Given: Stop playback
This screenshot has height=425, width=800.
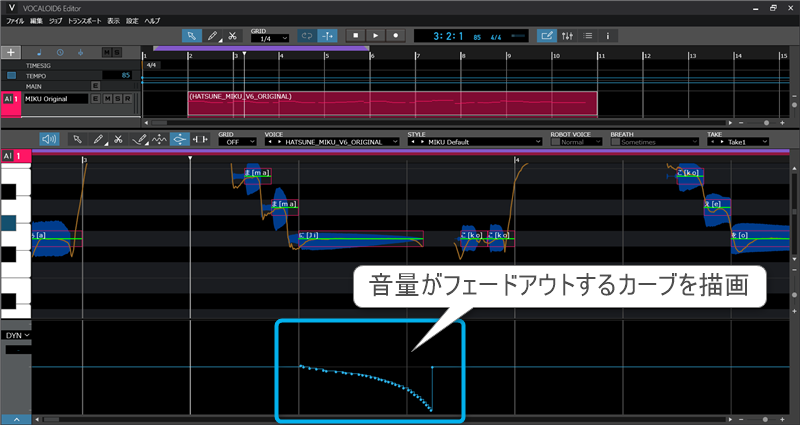Looking at the screenshot, I should click(356, 36).
